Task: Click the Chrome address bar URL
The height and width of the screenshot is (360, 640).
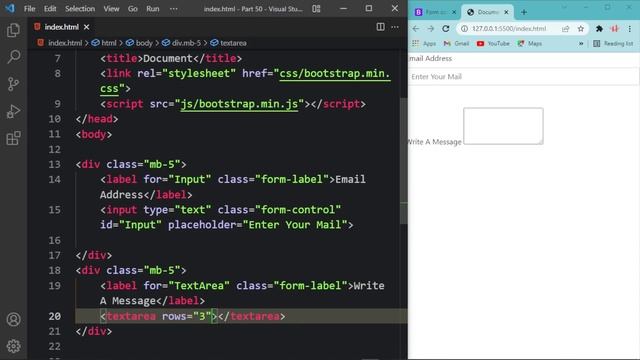Action: (509, 29)
